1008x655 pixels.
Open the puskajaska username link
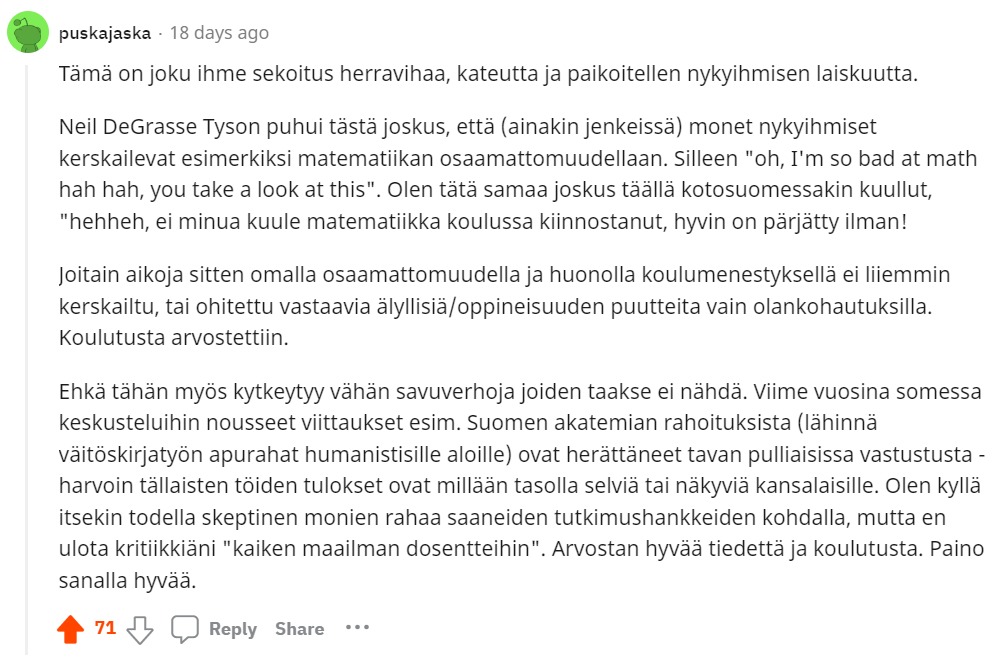(x=104, y=33)
